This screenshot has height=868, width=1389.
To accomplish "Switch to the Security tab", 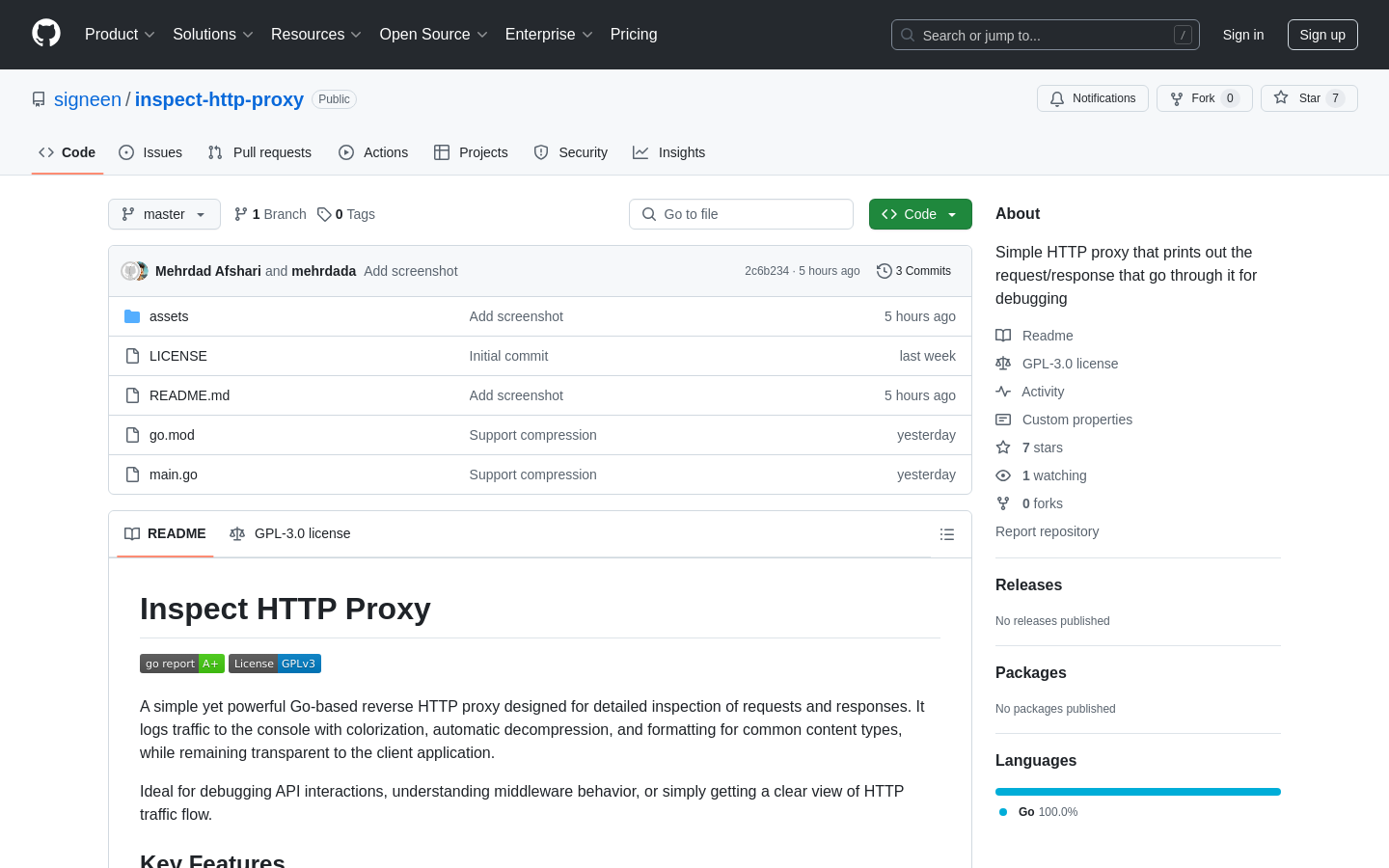I will click(571, 152).
